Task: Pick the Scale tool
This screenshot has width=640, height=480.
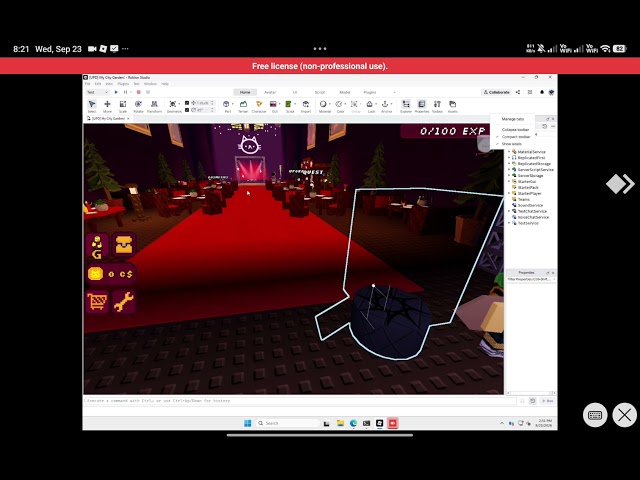Action: [123, 106]
